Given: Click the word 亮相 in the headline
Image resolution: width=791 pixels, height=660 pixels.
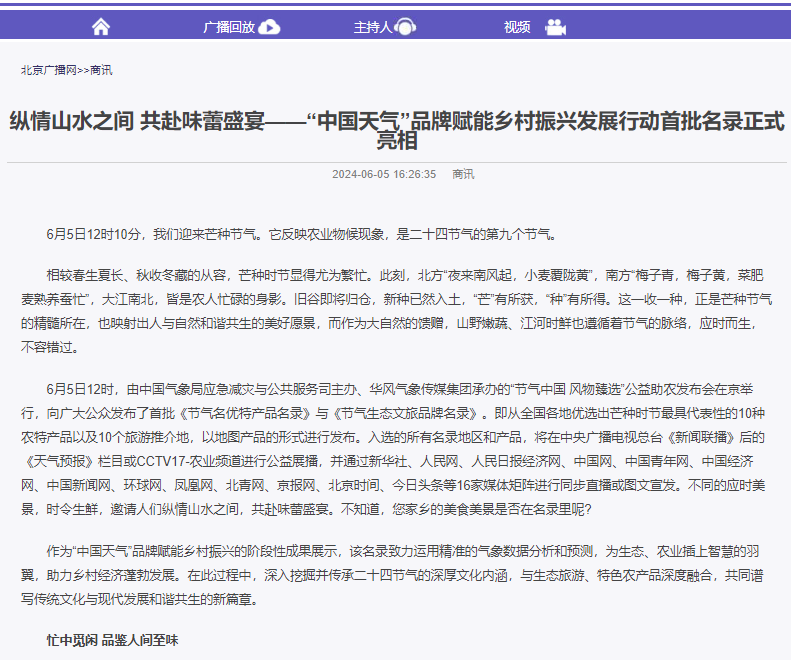Looking at the screenshot, I should 397,141.
